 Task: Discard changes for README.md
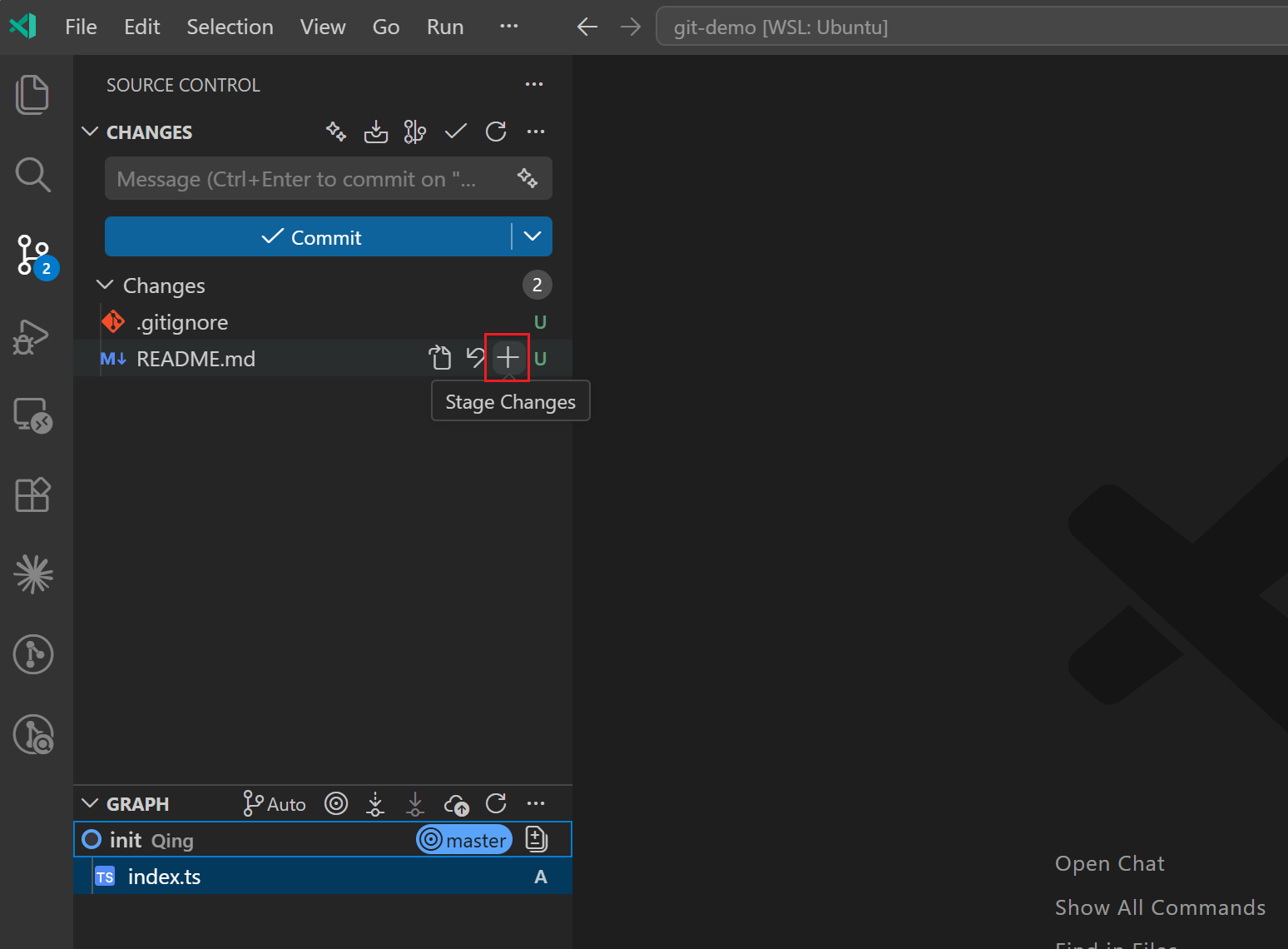pyautogui.click(x=475, y=358)
